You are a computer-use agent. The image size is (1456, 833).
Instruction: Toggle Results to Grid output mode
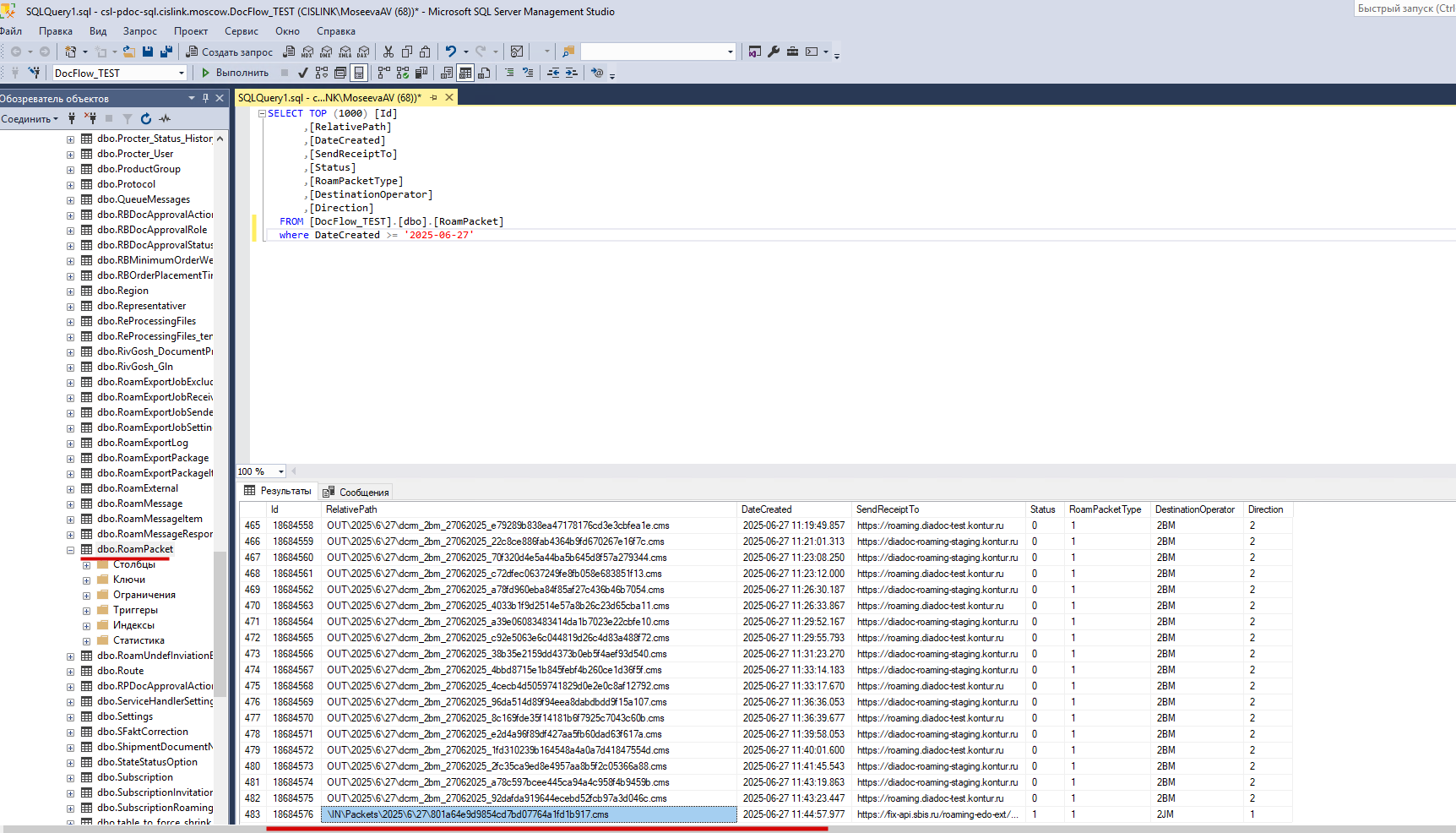click(x=465, y=73)
